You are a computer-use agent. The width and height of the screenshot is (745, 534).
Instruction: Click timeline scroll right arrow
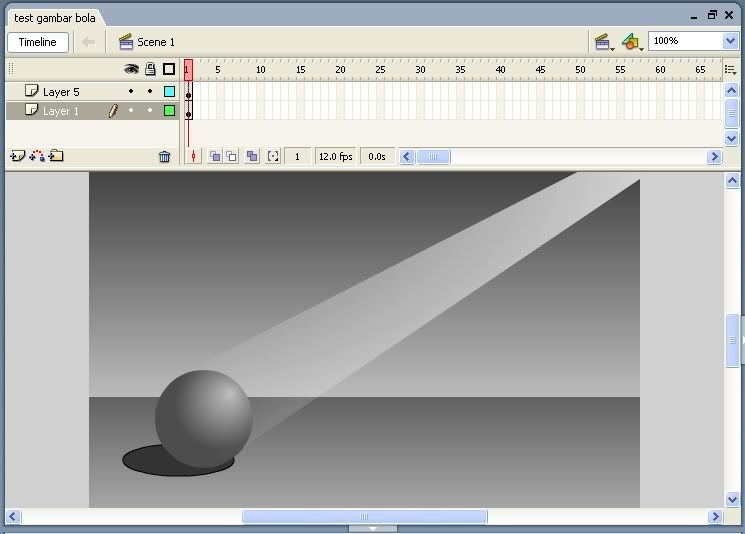(714, 157)
